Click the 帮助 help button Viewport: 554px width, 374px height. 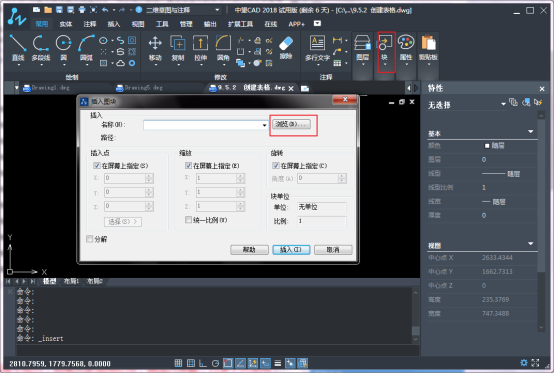point(249,250)
